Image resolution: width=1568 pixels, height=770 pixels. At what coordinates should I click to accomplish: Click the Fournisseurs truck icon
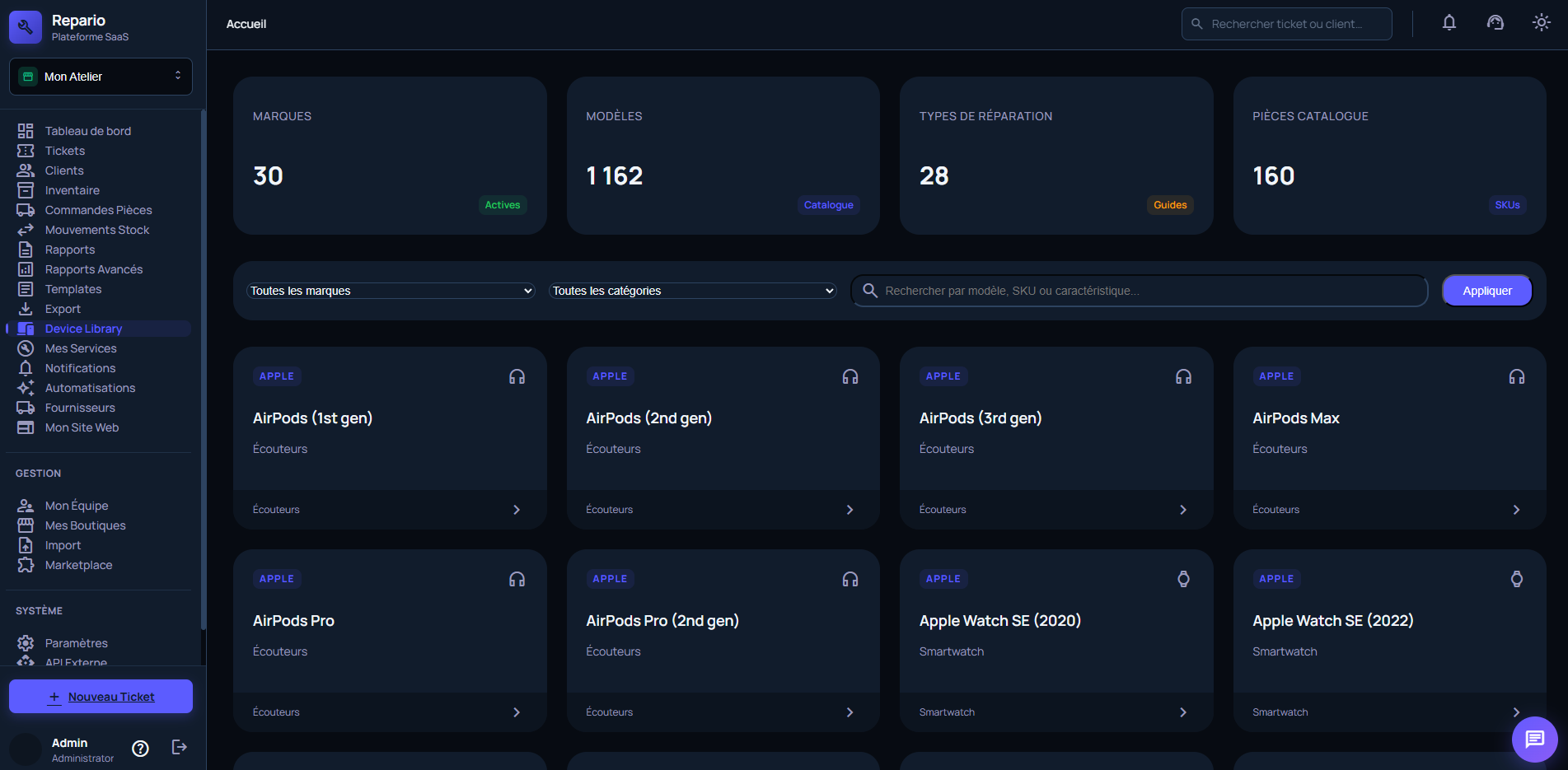26,408
